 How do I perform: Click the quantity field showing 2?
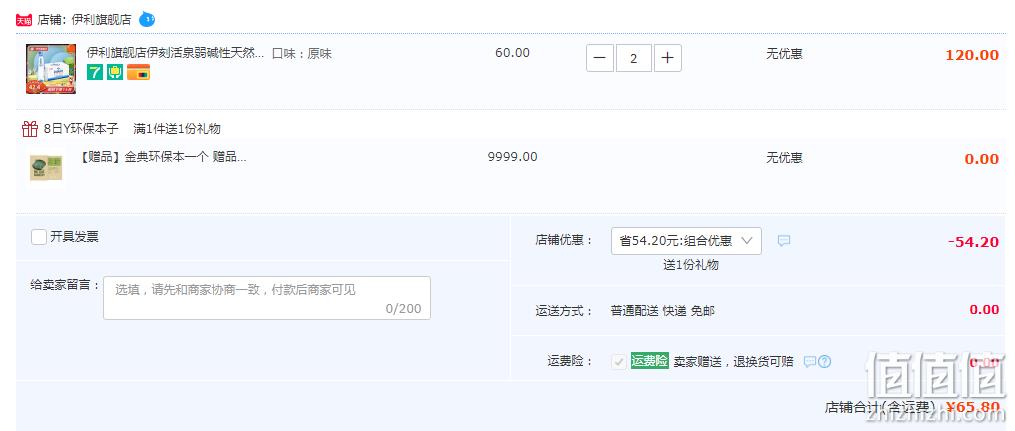(634, 58)
